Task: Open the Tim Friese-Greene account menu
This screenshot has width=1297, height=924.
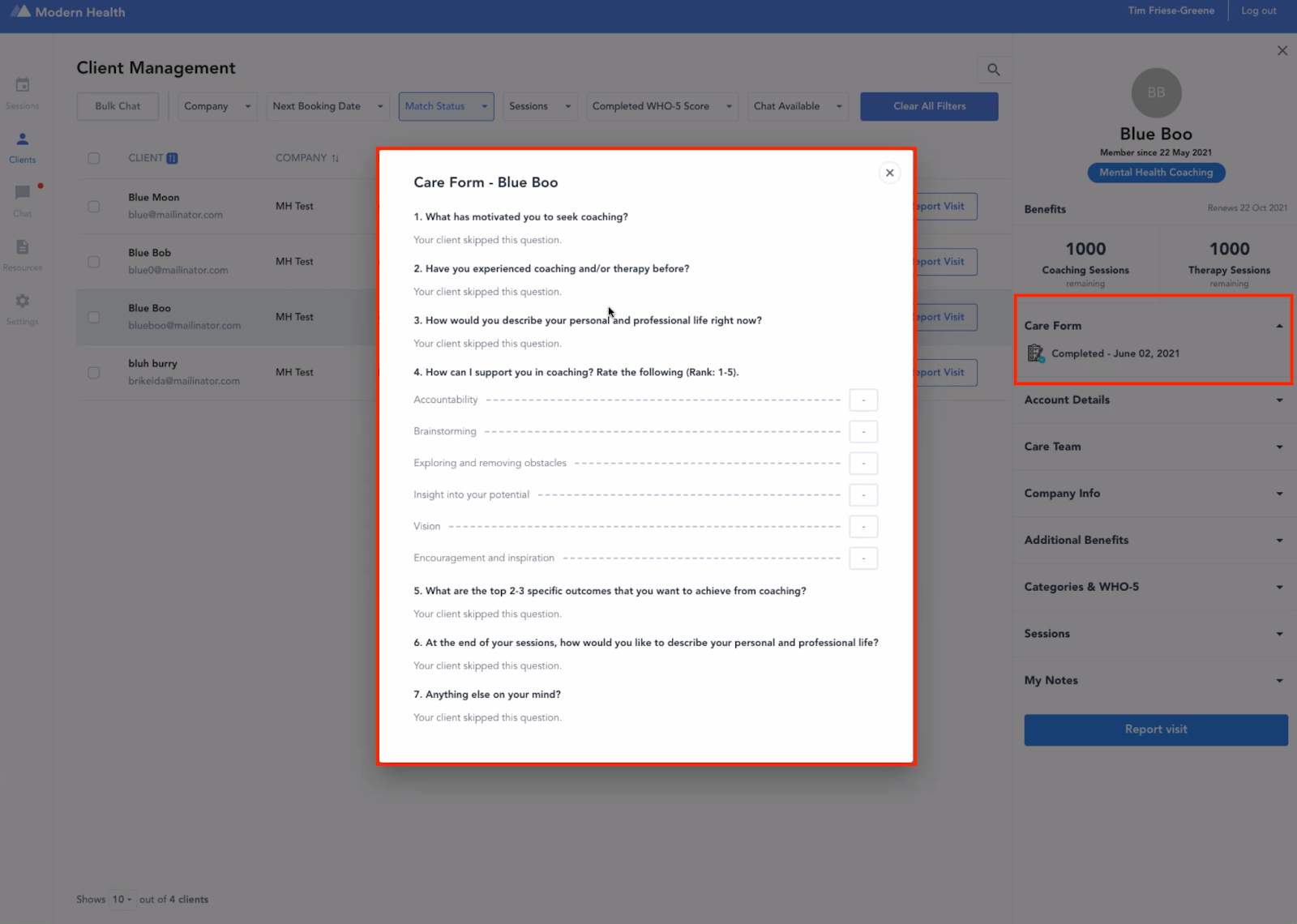Action: pyautogui.click(x=1171, y=11)
